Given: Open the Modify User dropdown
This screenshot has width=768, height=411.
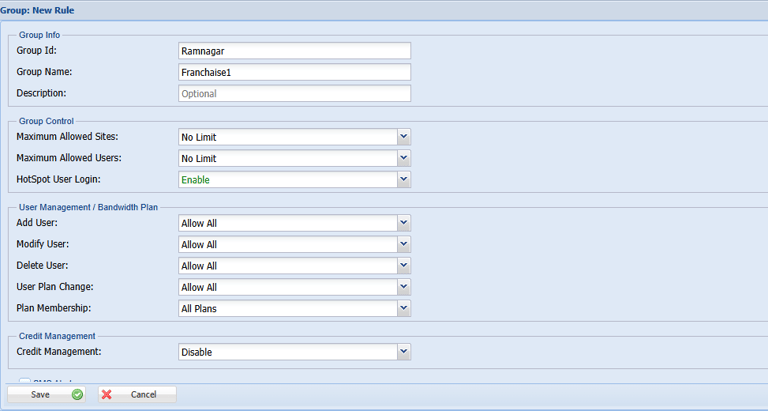Looking at the screenshot, I should coord(403,244).
